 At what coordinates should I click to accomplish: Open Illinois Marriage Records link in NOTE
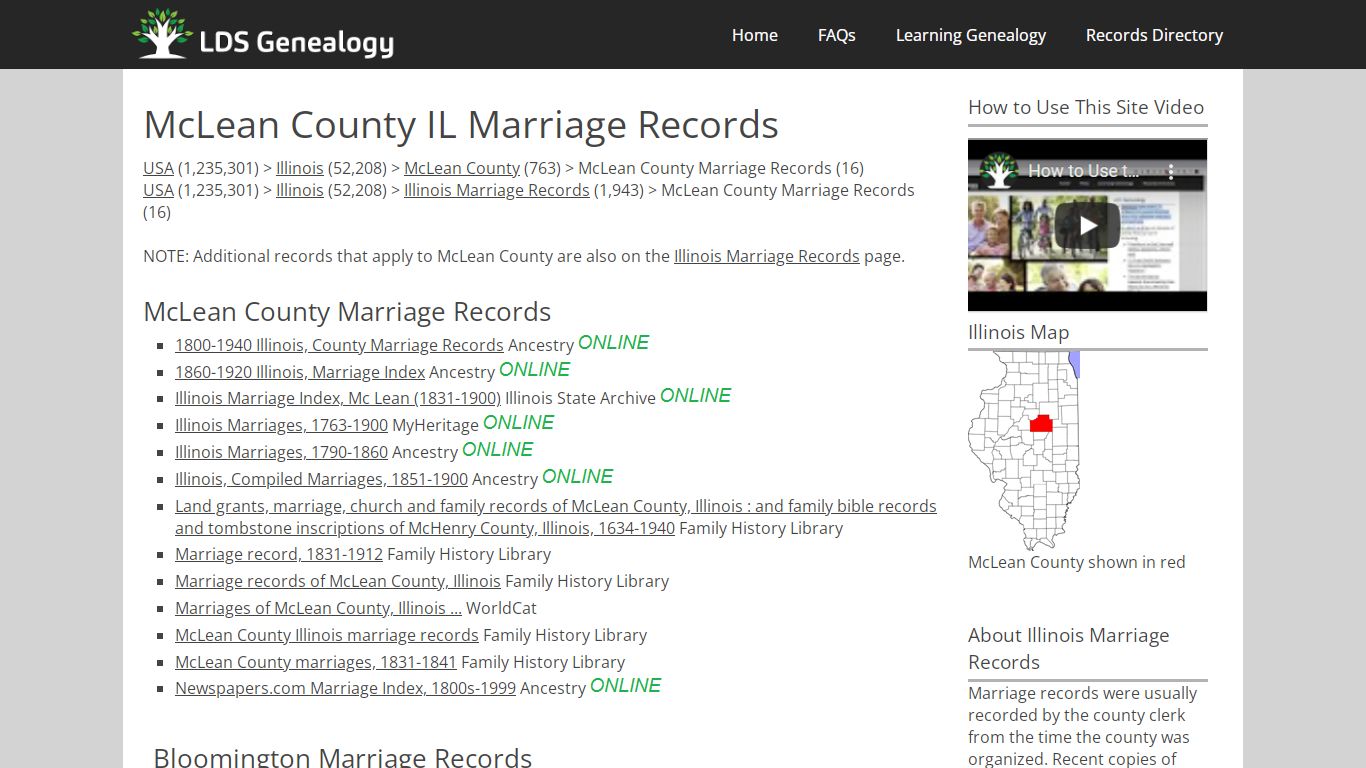(x=766, y=256)
